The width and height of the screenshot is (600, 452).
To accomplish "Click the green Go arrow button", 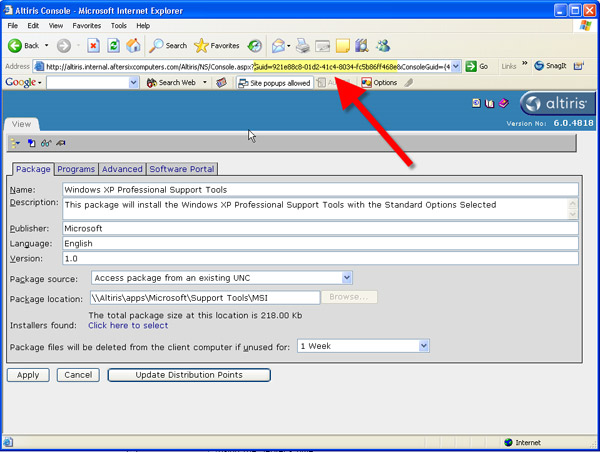I will point(477,67).
